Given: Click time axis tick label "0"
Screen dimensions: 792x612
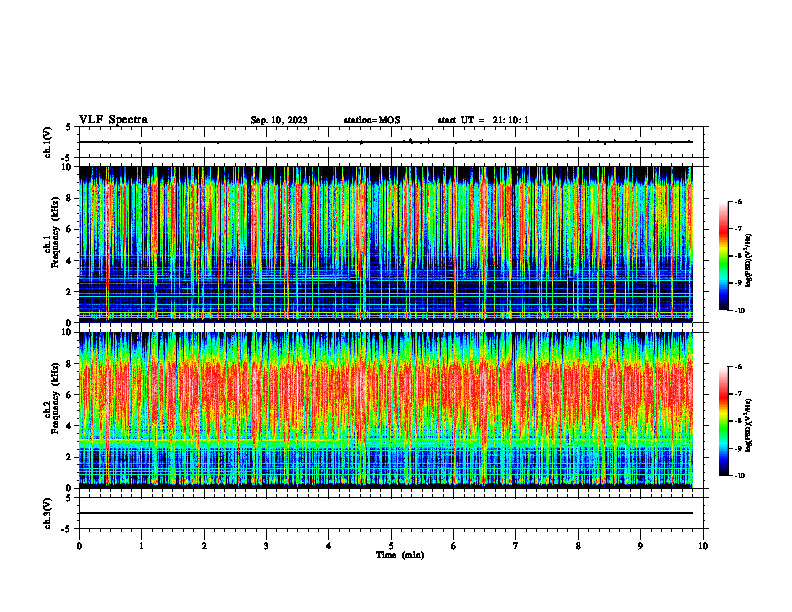Looking at the screenshot, I should click(x=79, y=546).
